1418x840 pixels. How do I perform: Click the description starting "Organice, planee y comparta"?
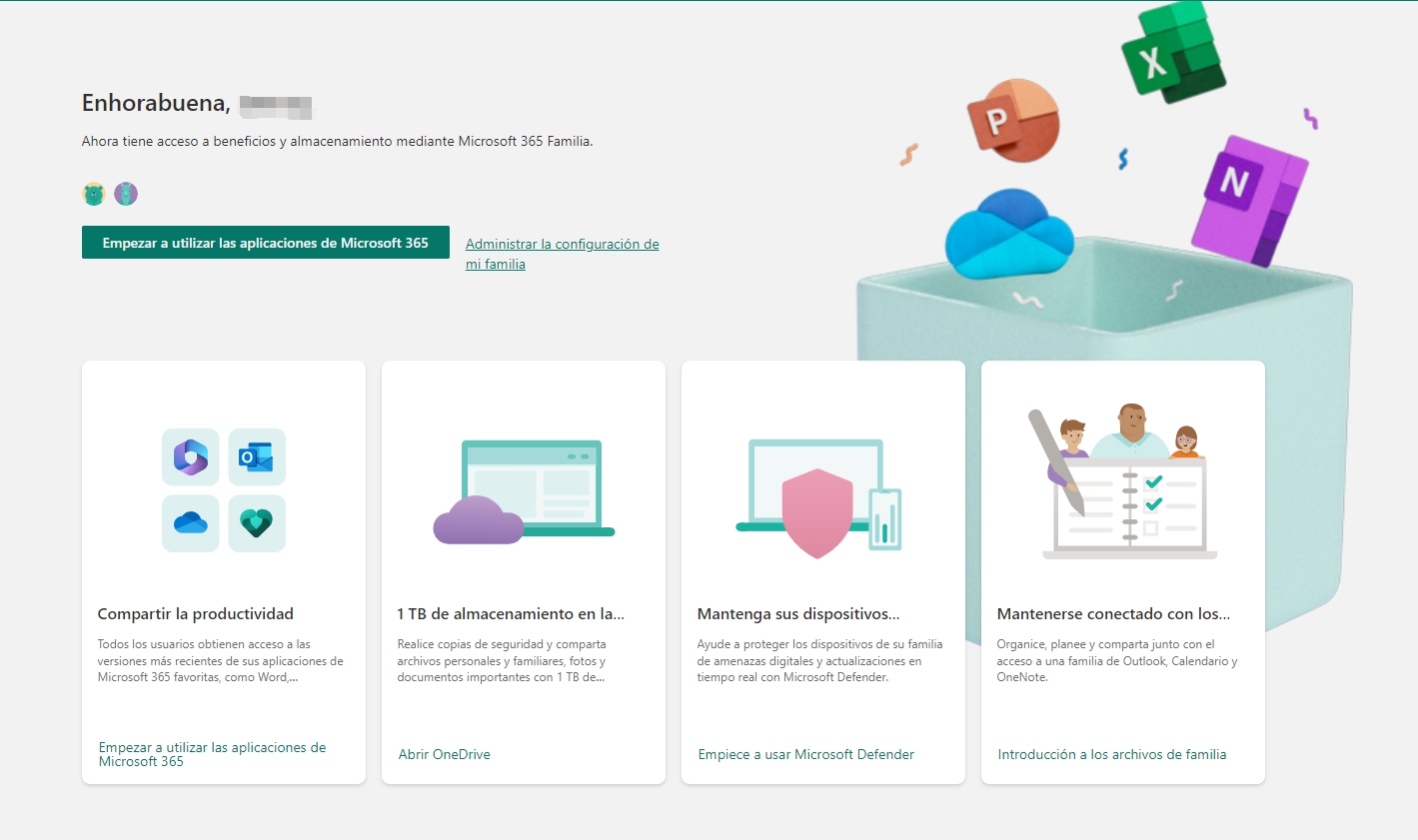(x=1117, y=661)
